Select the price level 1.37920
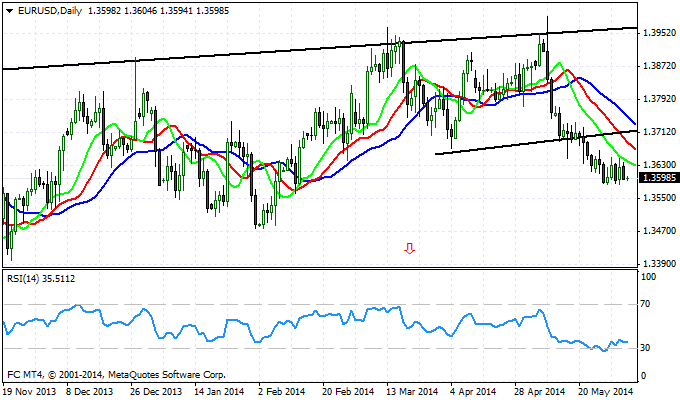 [x=659, y=99]
